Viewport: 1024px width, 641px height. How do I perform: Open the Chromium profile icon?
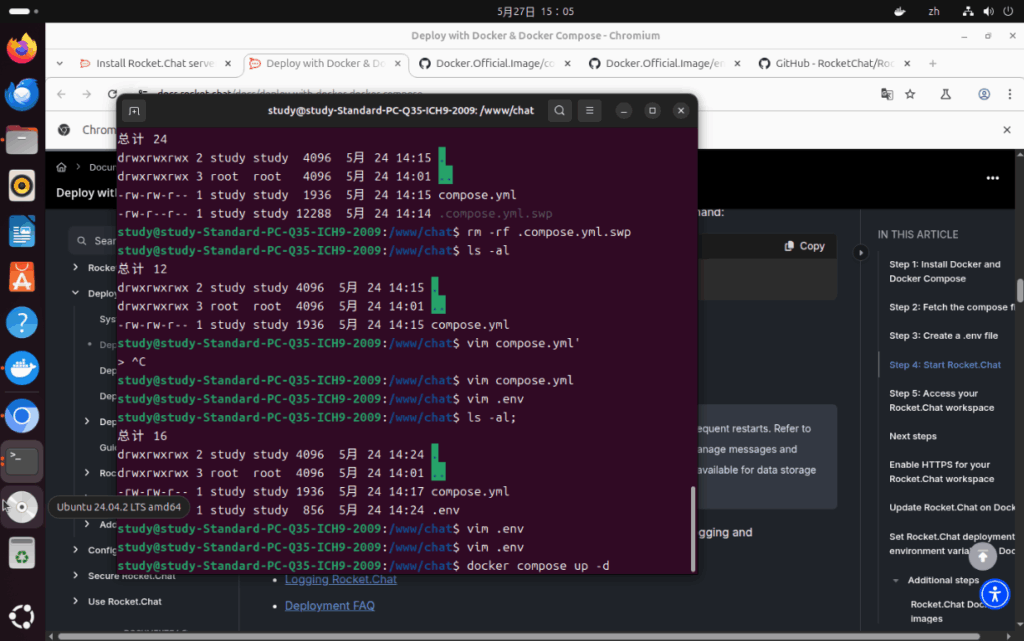click(x=984, y=95)
